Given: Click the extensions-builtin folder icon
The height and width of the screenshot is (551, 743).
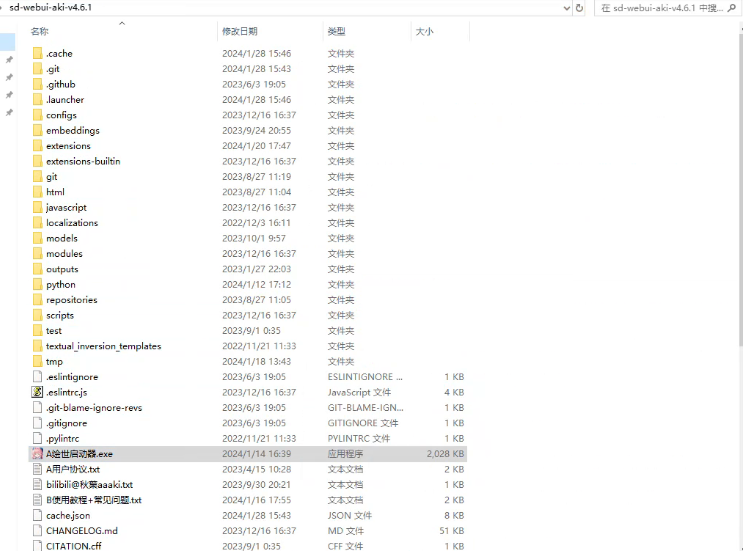Looking at the screenshot, I should pyautogui.click(x=38, y=161).
